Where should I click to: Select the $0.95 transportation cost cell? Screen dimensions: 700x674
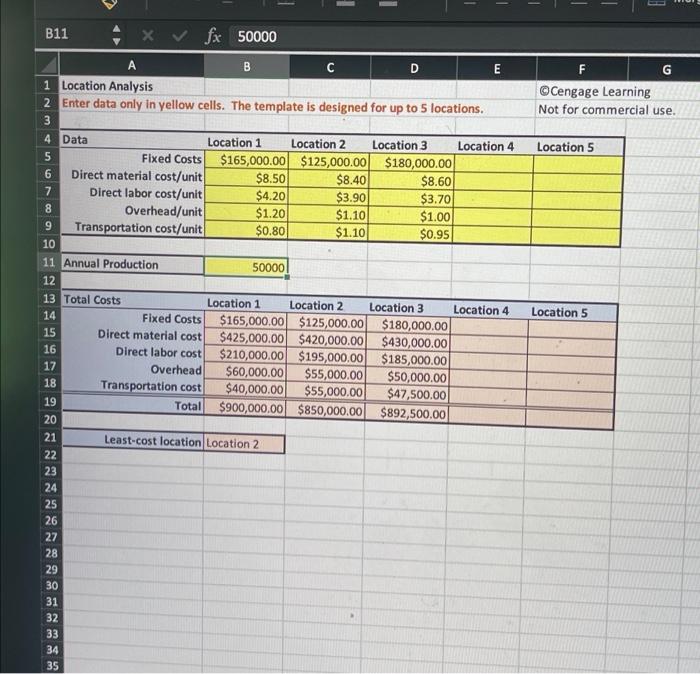pos(410,234)
